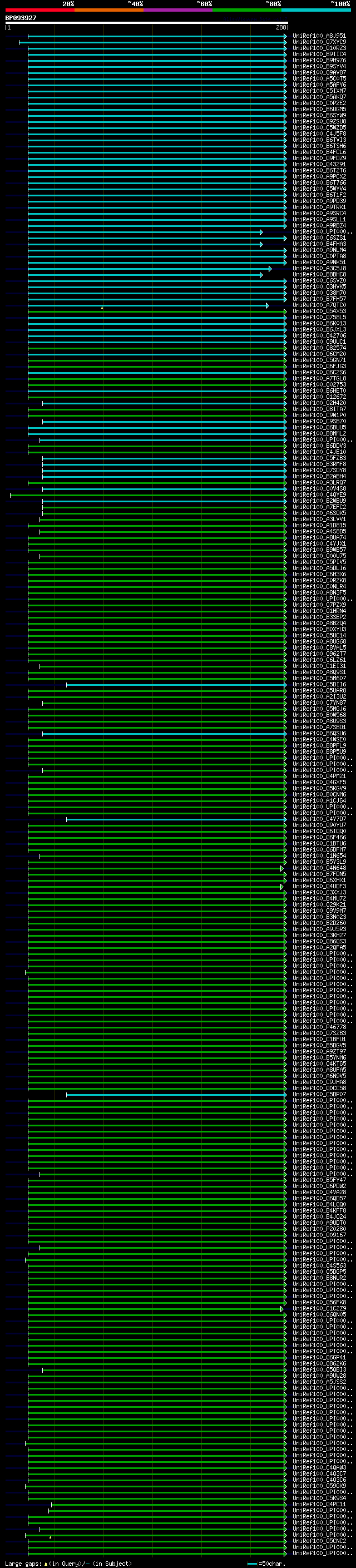Select hit label UniRef100_Q9ZSU8
Image resolution: width=356 pixels, height=1568 pixels.
point(319,121)
